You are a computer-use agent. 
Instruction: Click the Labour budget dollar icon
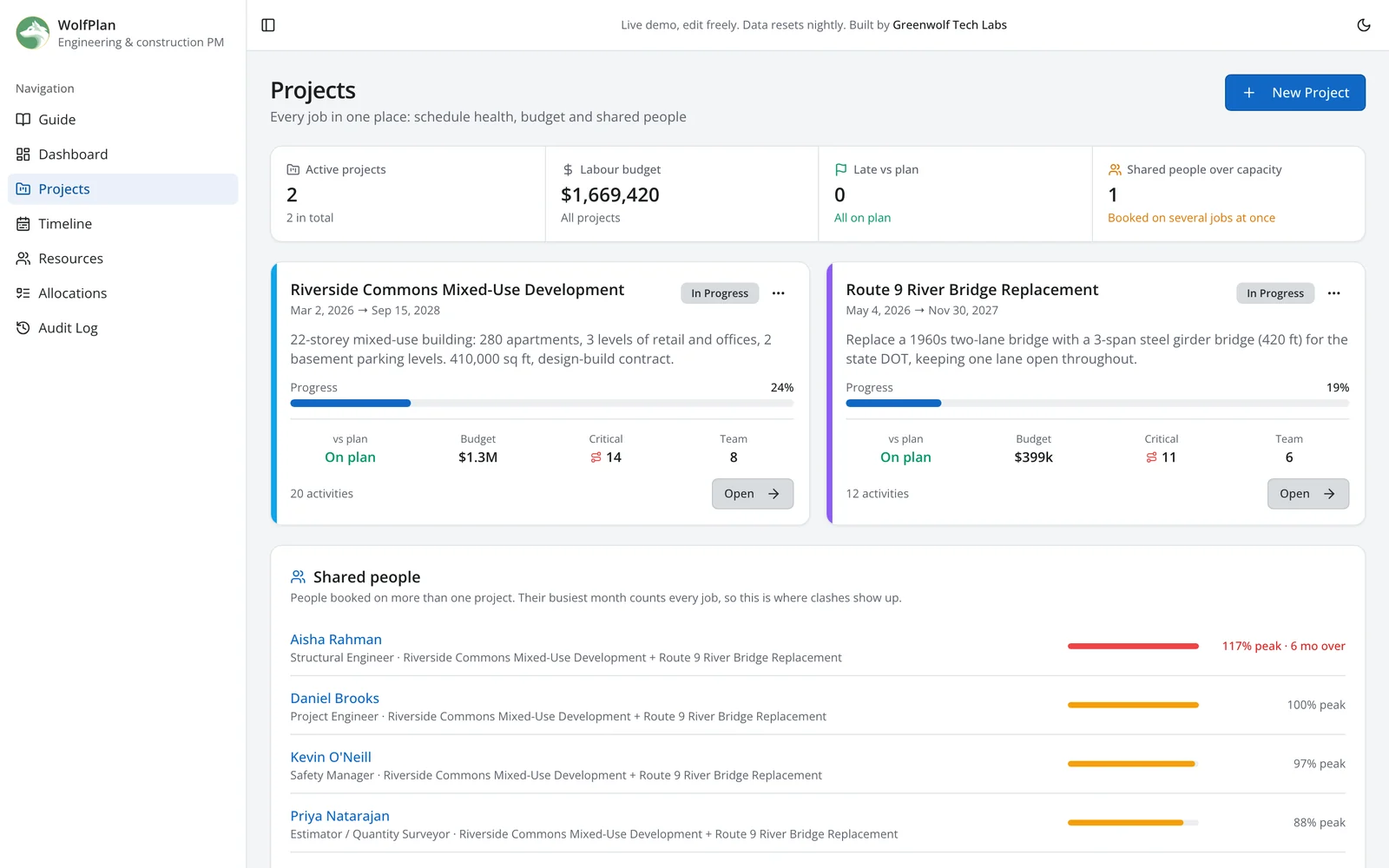568,170
